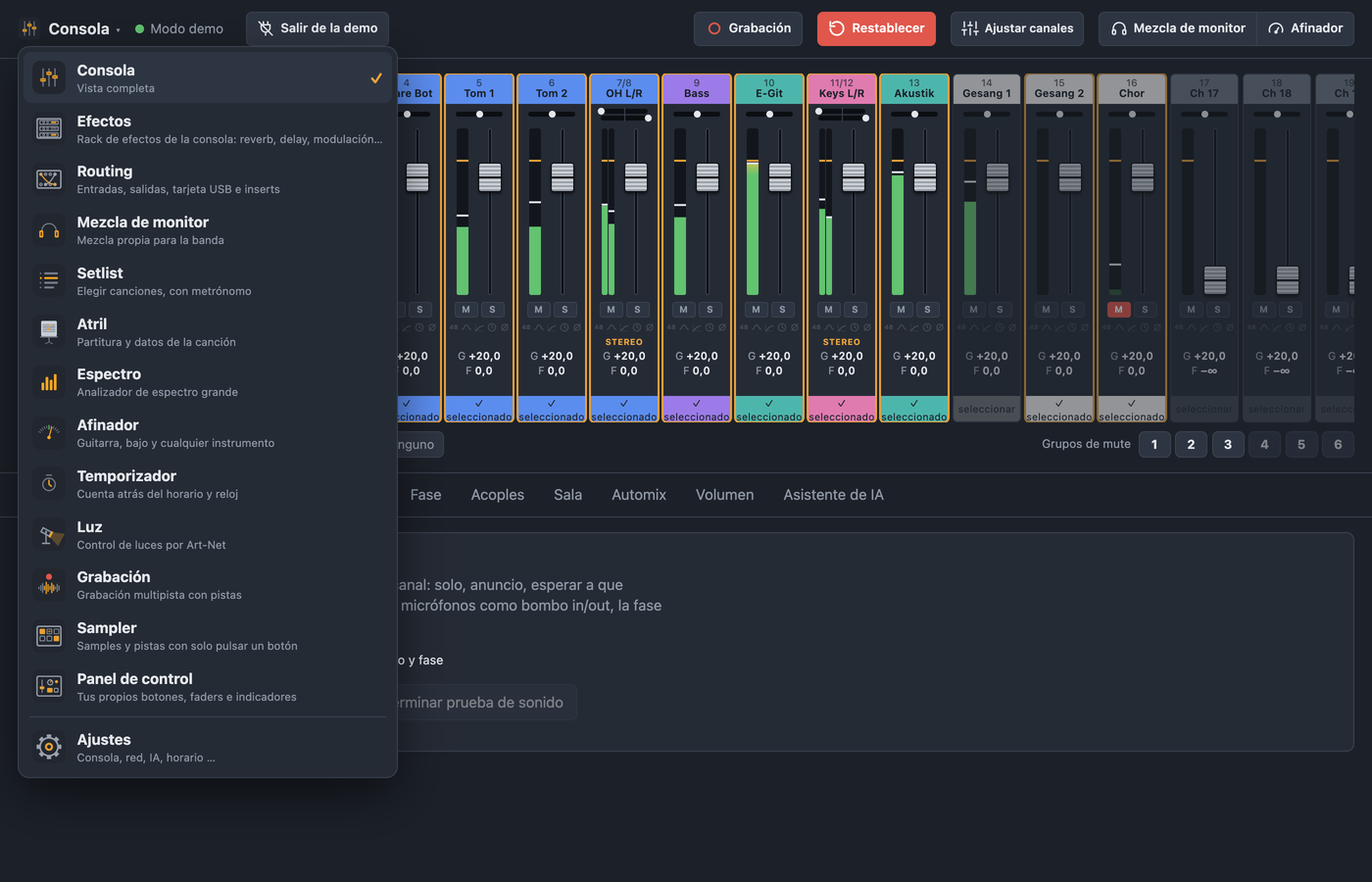Select the OH L/R channel header
1372x882 pixels.
[x=624, y=88]
